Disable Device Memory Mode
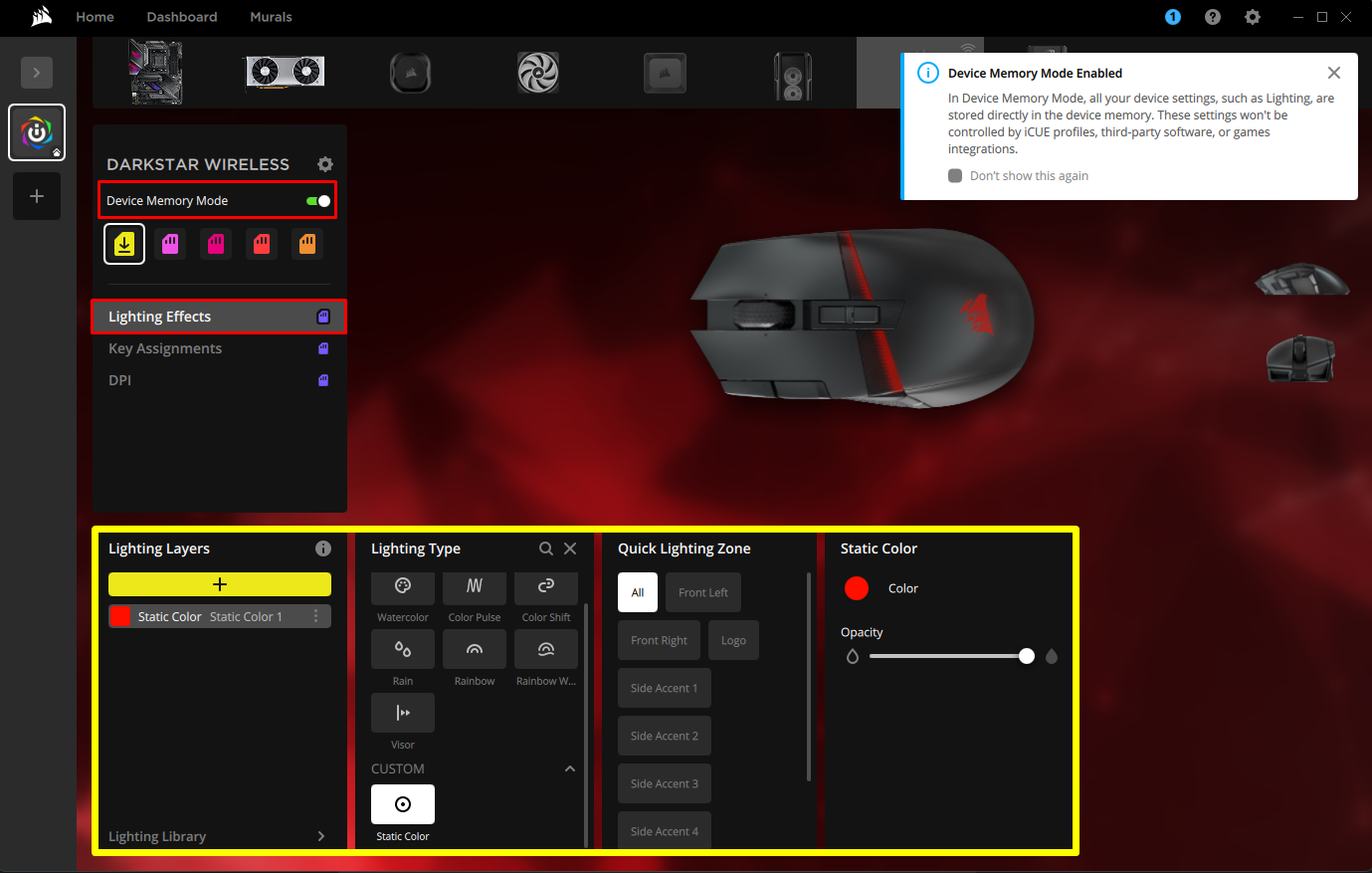This screenshot has width=1372, height=873. 317,200
